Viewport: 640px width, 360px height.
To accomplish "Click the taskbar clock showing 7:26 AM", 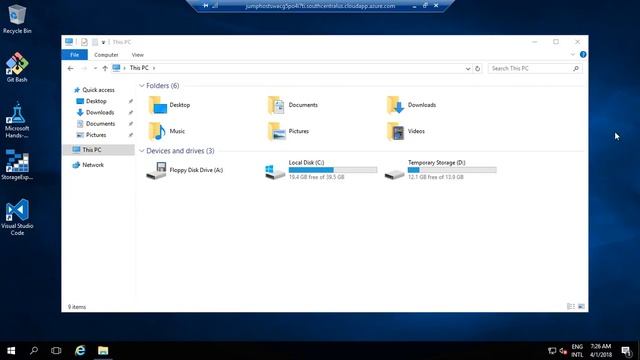I will [x=601, y=351].
